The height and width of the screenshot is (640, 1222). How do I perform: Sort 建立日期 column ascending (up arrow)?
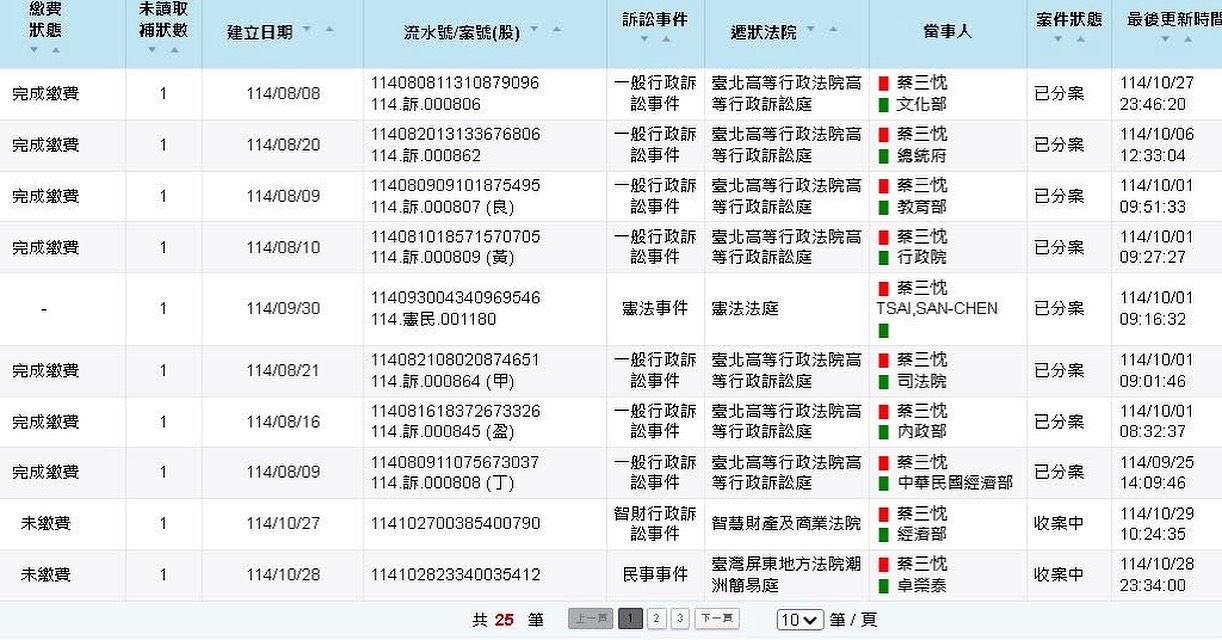pos(329,29)
